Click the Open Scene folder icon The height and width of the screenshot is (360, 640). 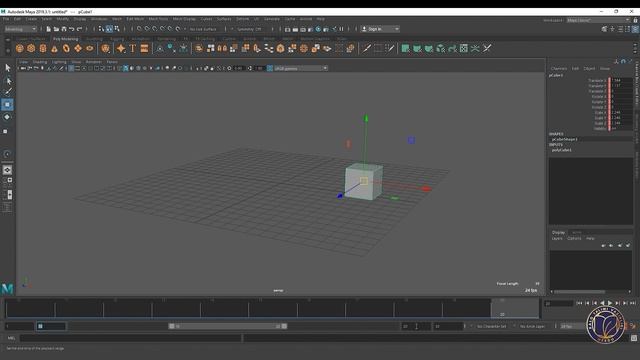[56, 29]
